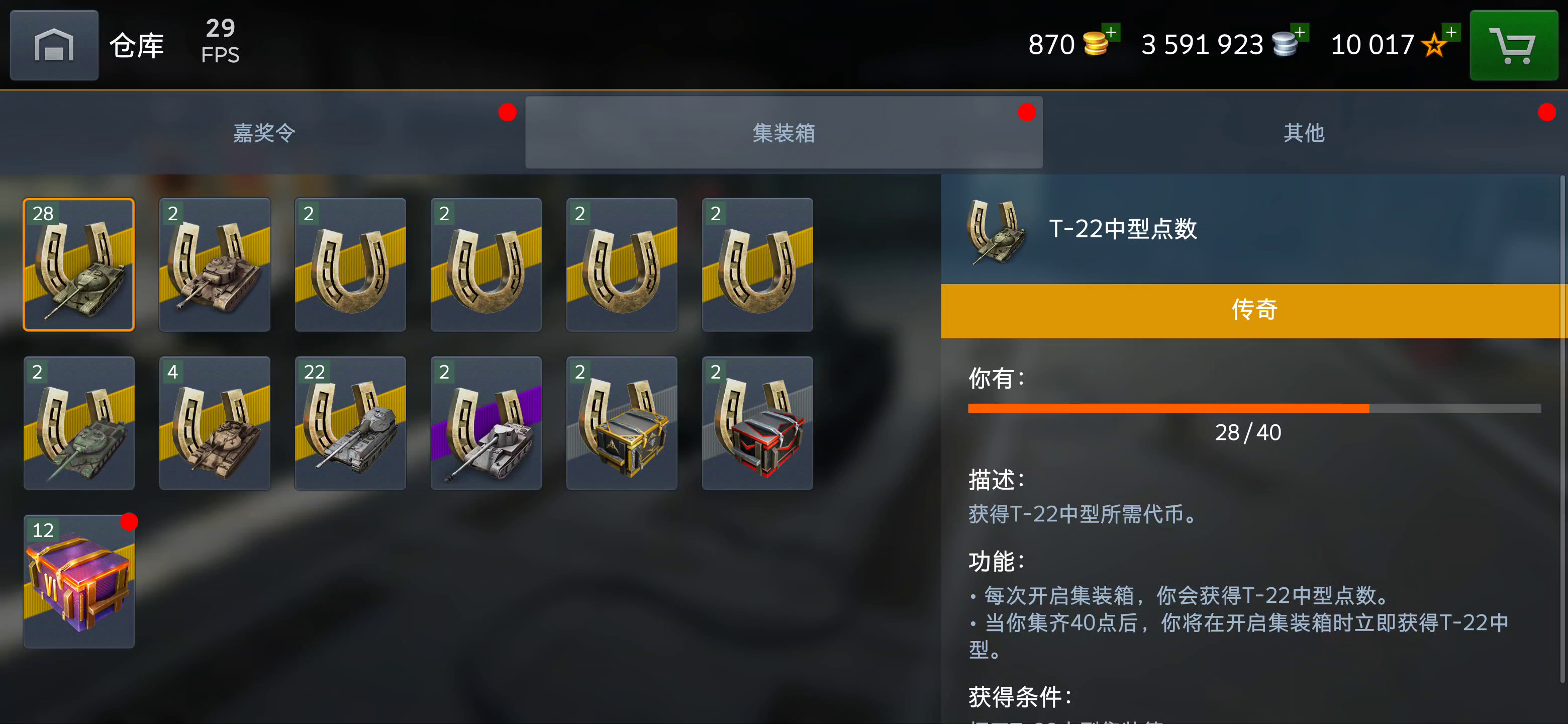Click the 28 / 40 progress bar
1568x724 pixels.
1254,408
